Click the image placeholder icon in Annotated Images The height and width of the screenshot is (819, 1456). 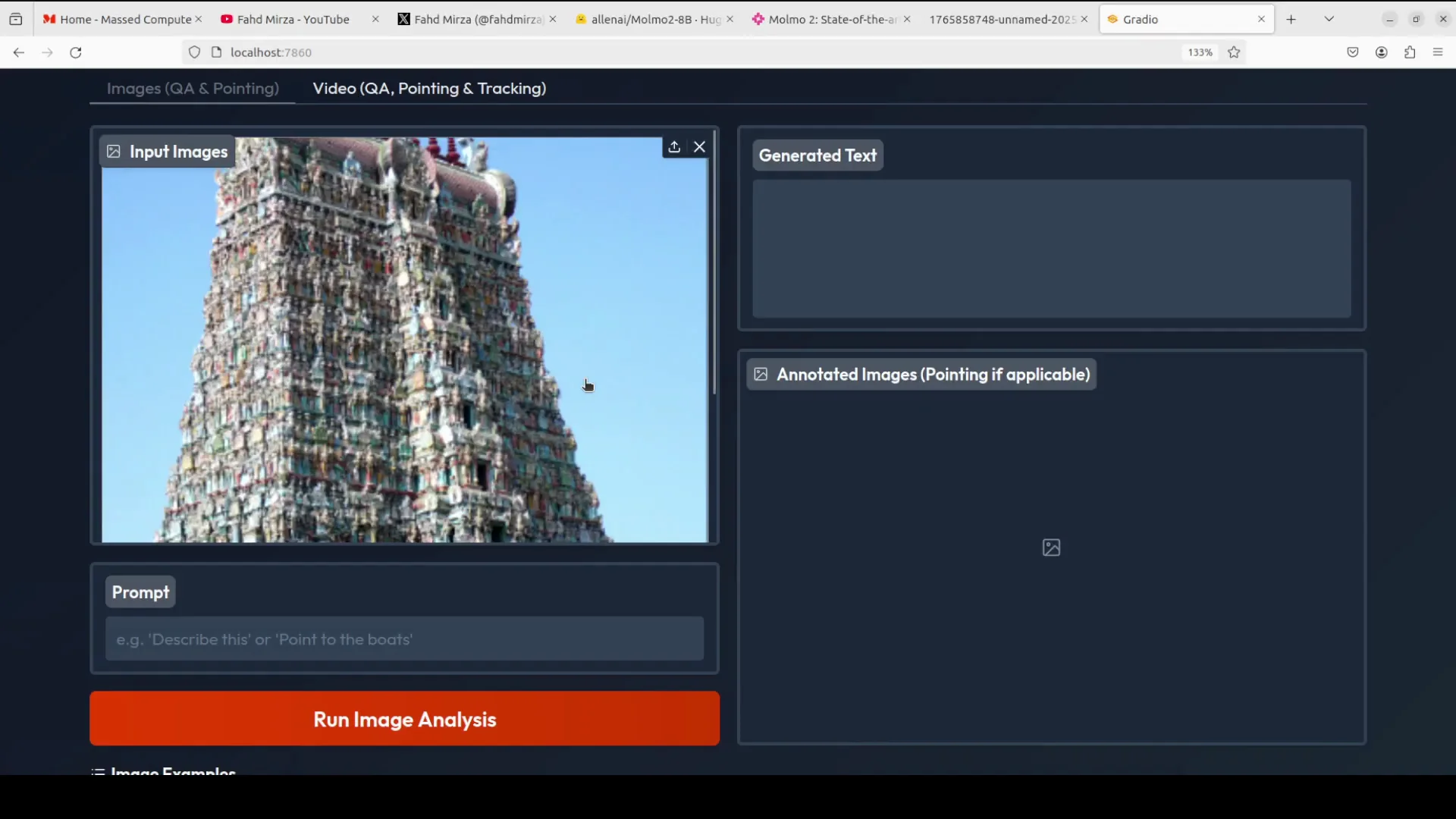pos(1051,548)
